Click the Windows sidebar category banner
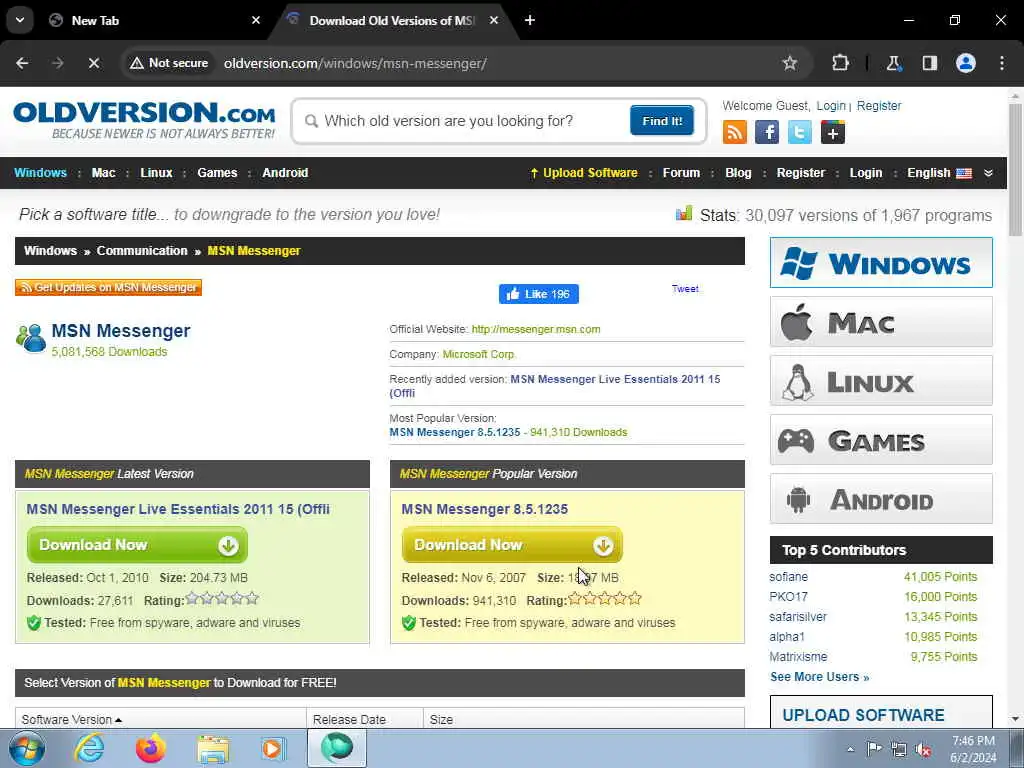This screenshot has width=1024, height=768. (x=881, y=263)
